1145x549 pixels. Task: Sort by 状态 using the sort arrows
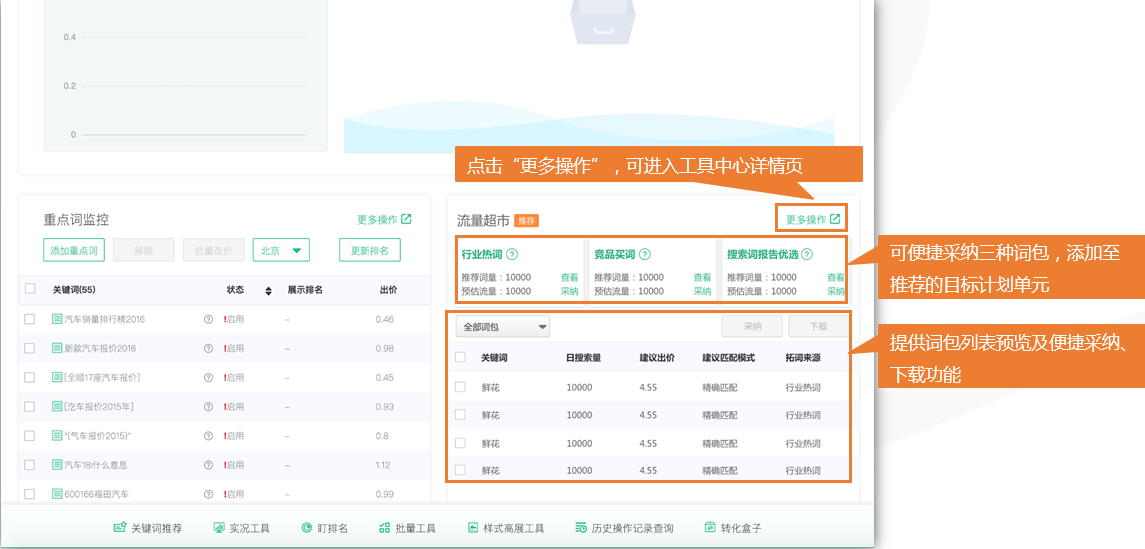click(268, 291)
